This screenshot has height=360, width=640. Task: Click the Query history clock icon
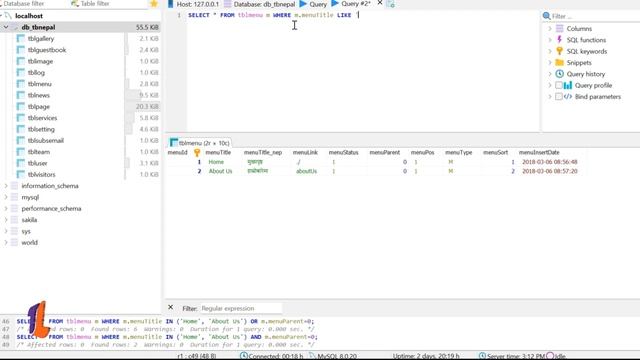pos(560,74)
